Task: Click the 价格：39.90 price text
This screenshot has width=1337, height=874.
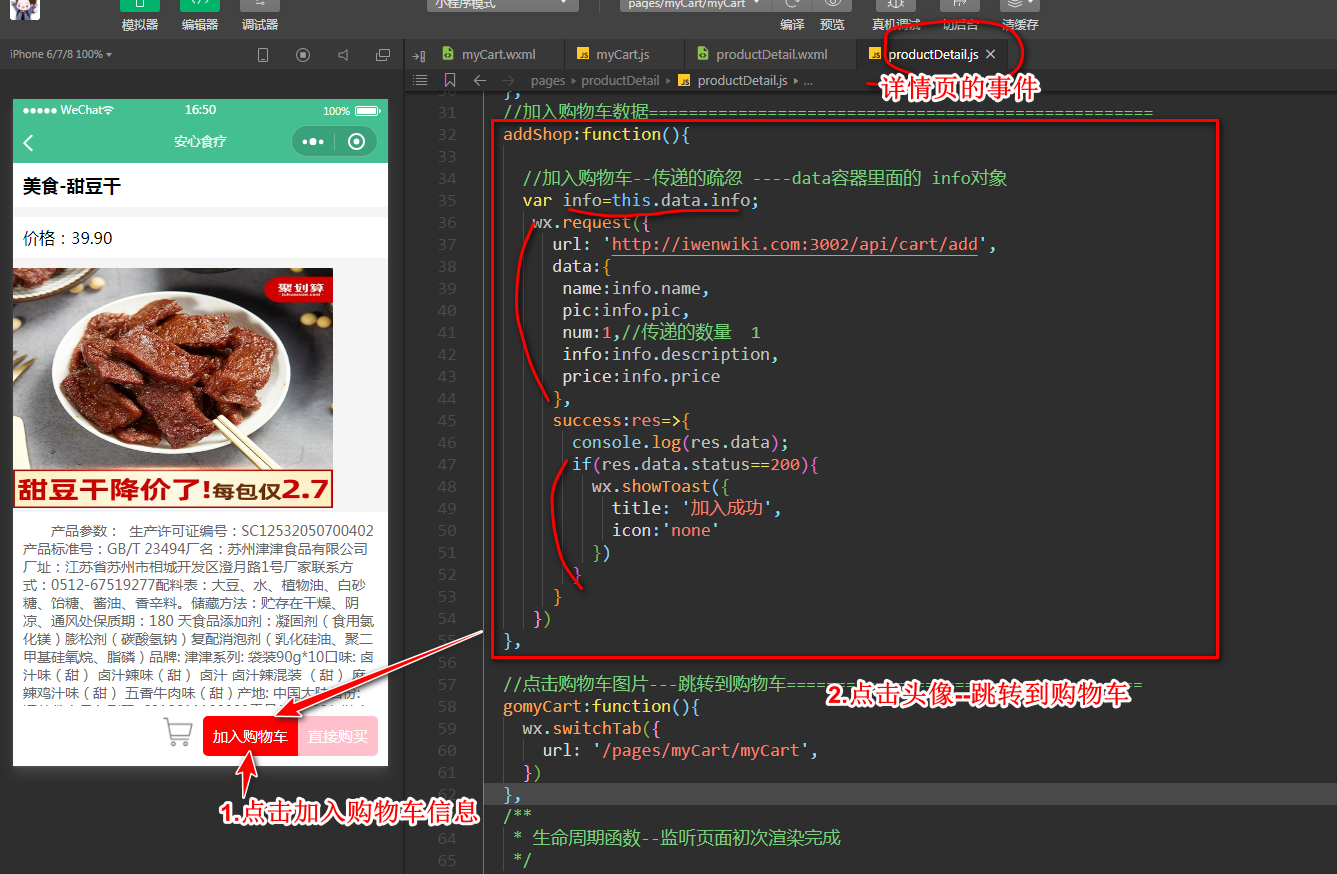Action: (x=68, y=238)
